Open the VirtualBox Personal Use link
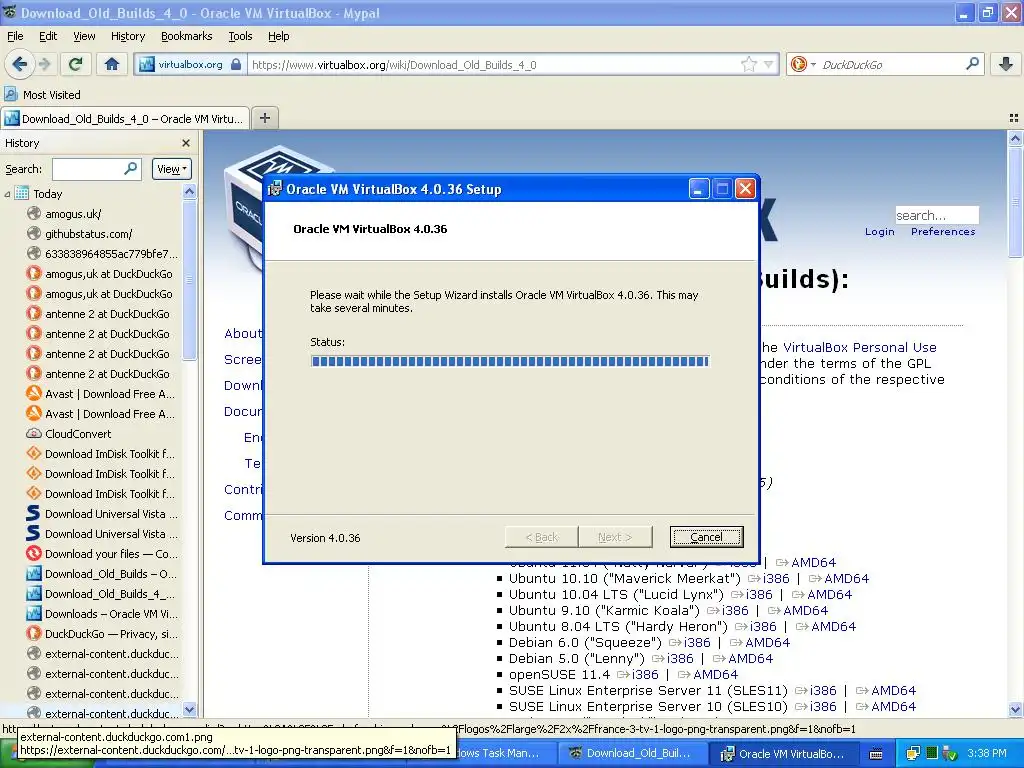 point(859,347)
